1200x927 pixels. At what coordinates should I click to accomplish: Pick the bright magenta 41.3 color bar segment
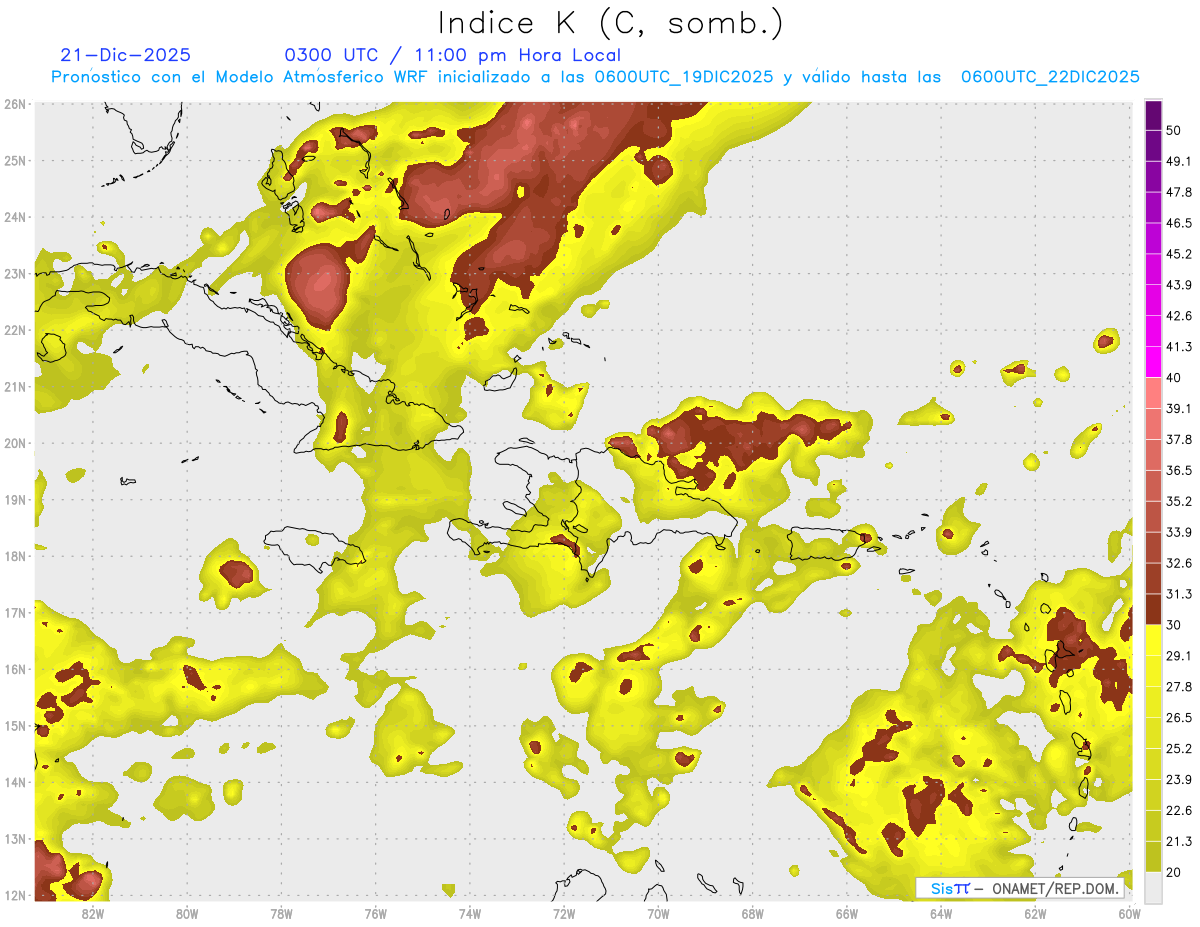(1153, 362)
